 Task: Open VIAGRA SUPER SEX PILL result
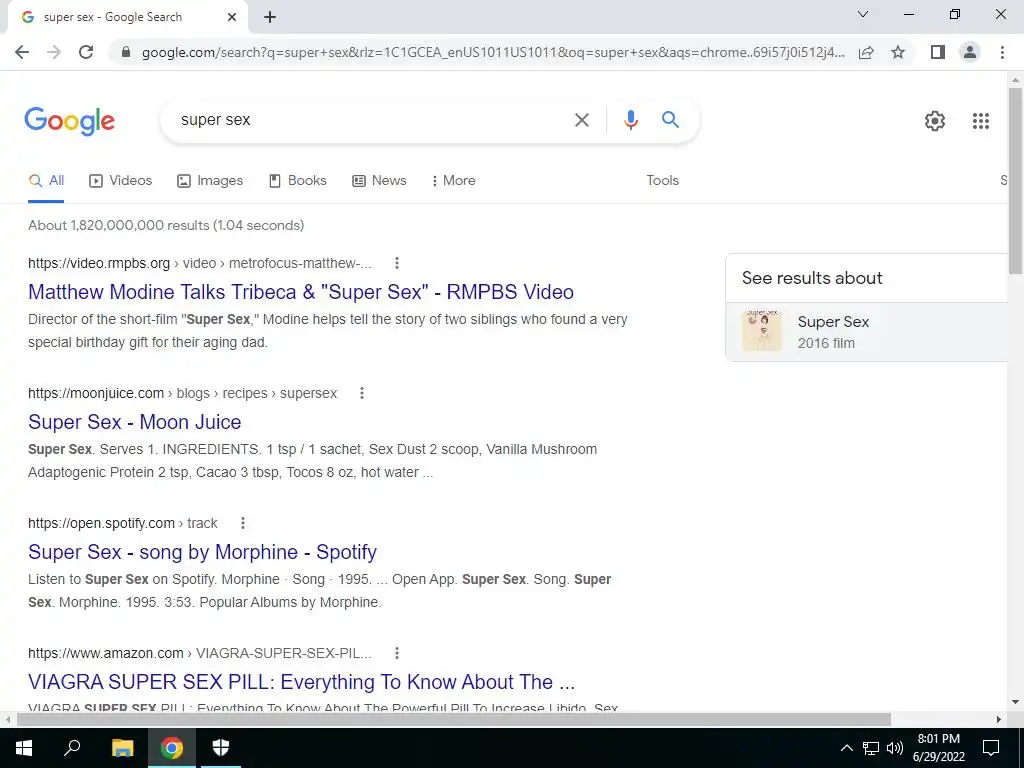coord(302,682)
